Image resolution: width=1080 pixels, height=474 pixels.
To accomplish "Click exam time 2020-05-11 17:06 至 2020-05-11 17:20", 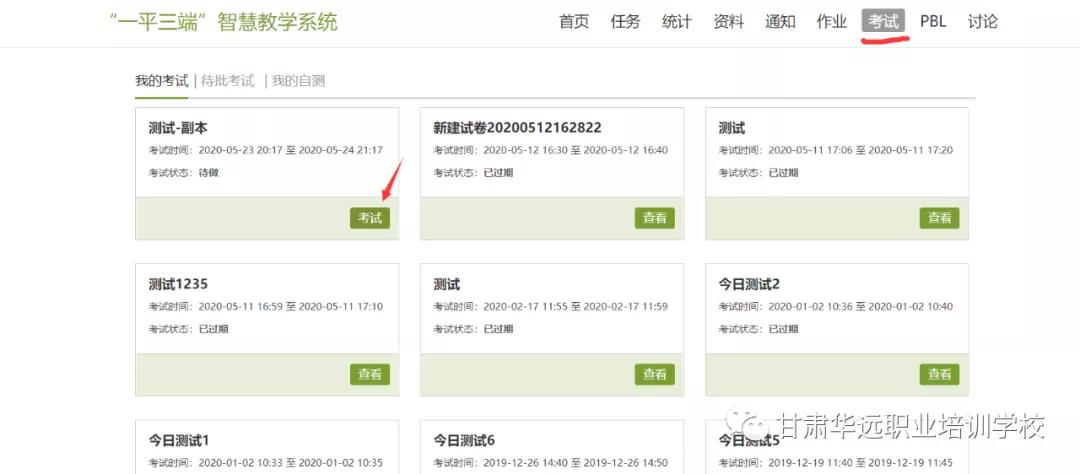I will point(860,150).
